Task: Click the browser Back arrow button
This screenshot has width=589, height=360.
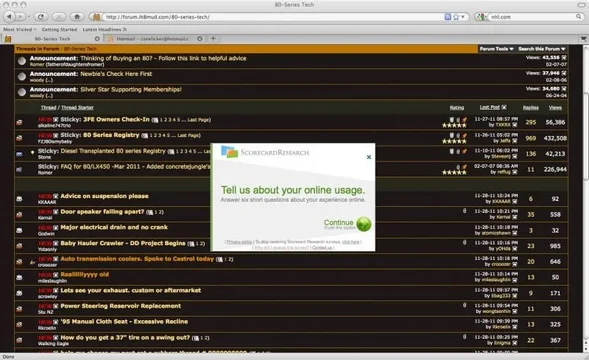Action: coord(9,17)
